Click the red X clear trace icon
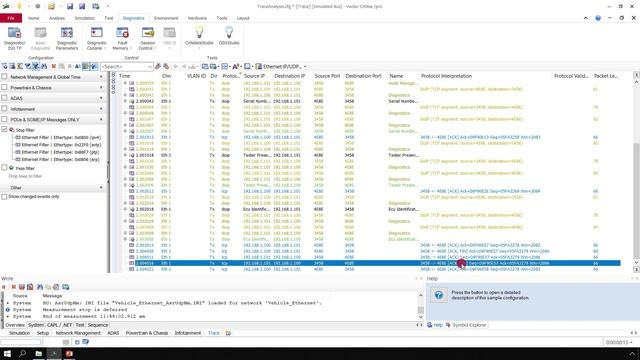Image resolution: width=640 pixels, height=360 pixels. [x=53, y=66]
